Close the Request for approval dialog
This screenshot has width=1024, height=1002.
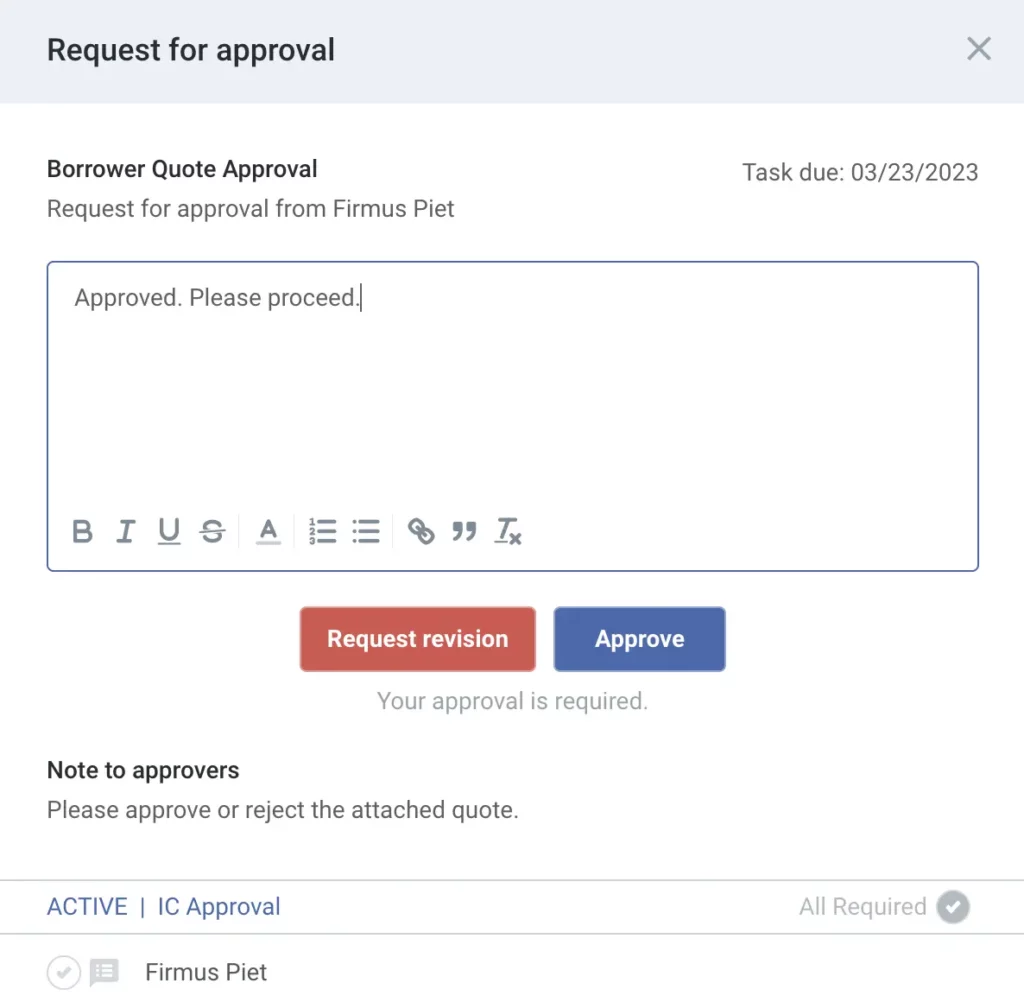pyautogui.click(x=978, y=48)
